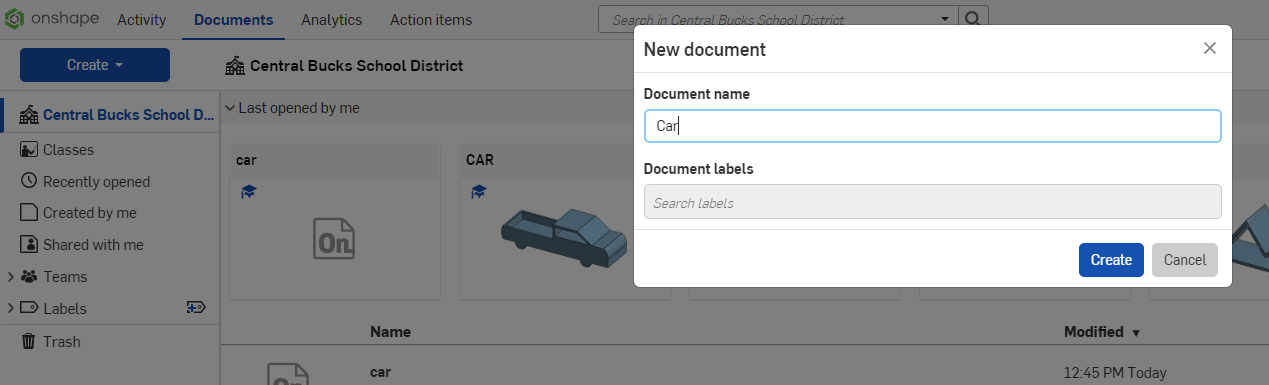Open the CAR document card with truck thumbnail

[564, 221]
